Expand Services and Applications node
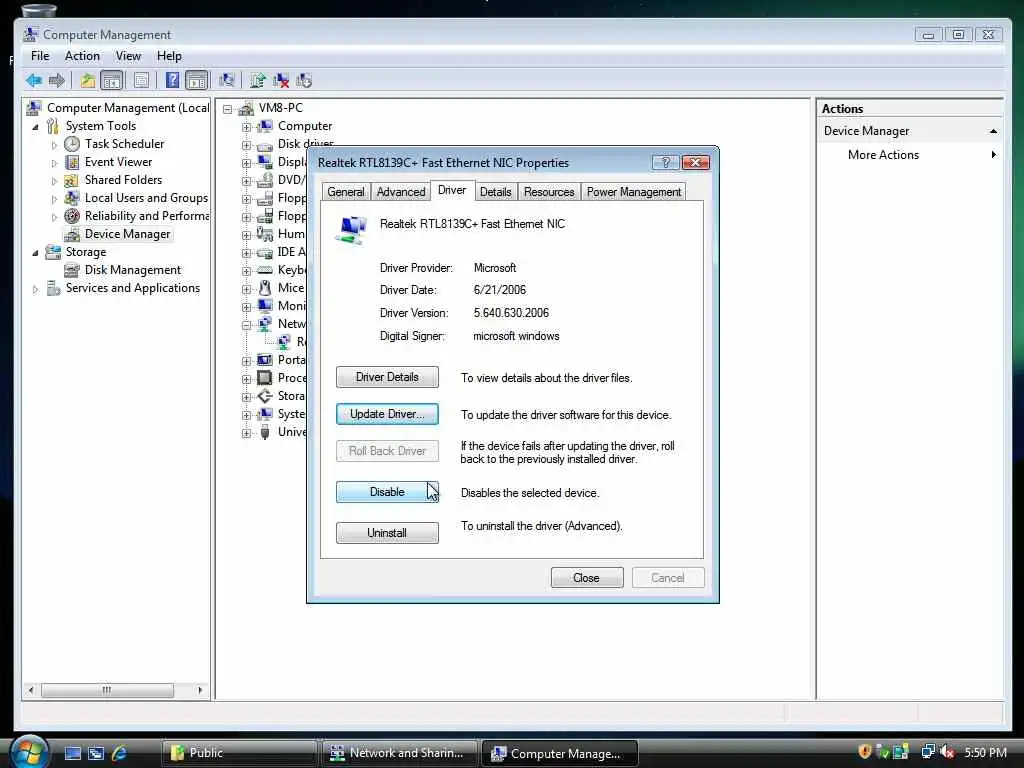This screenshot has height=768, width=1024. coord(35,289)
